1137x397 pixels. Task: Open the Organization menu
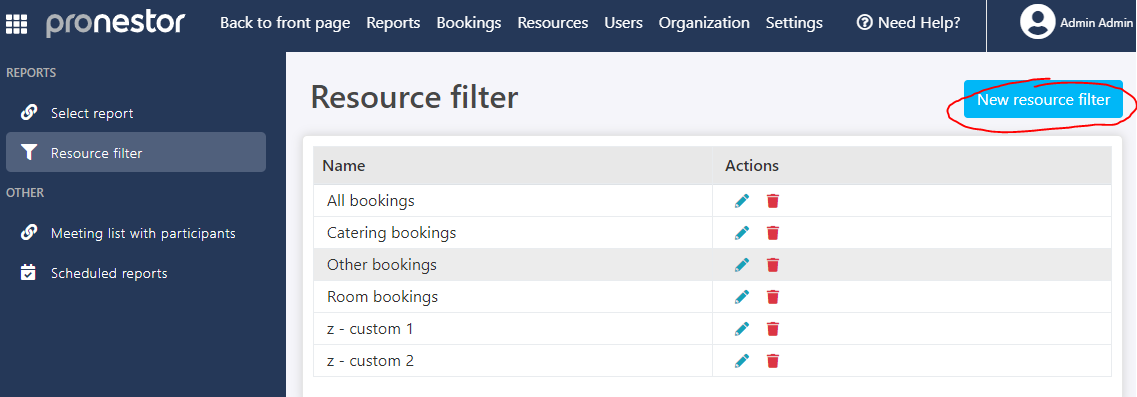pyautogui.click(x=704, y=23)
